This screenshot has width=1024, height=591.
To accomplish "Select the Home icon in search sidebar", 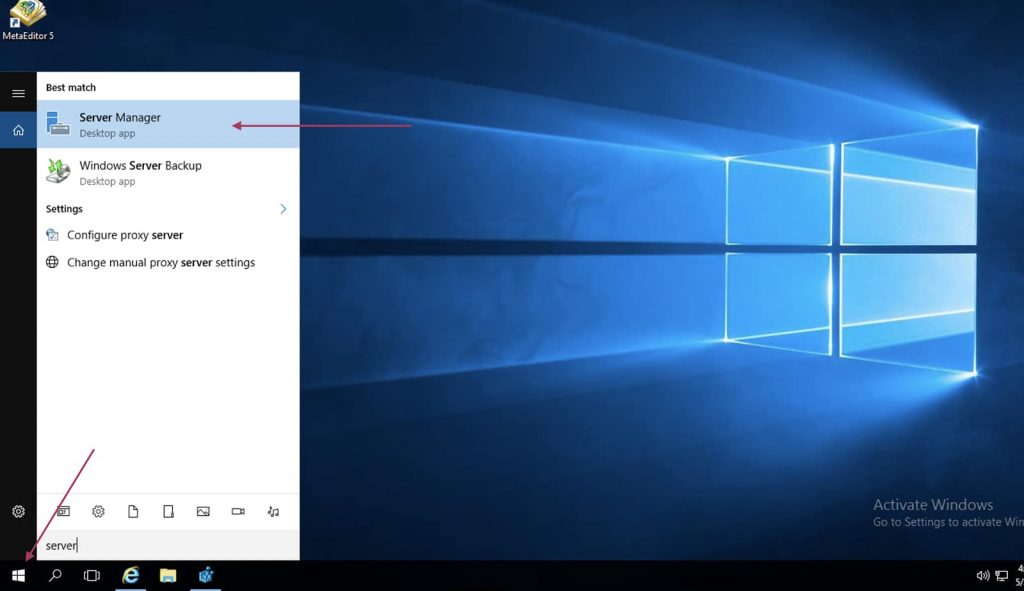I will pyautogui.click(x=18, y=130).
